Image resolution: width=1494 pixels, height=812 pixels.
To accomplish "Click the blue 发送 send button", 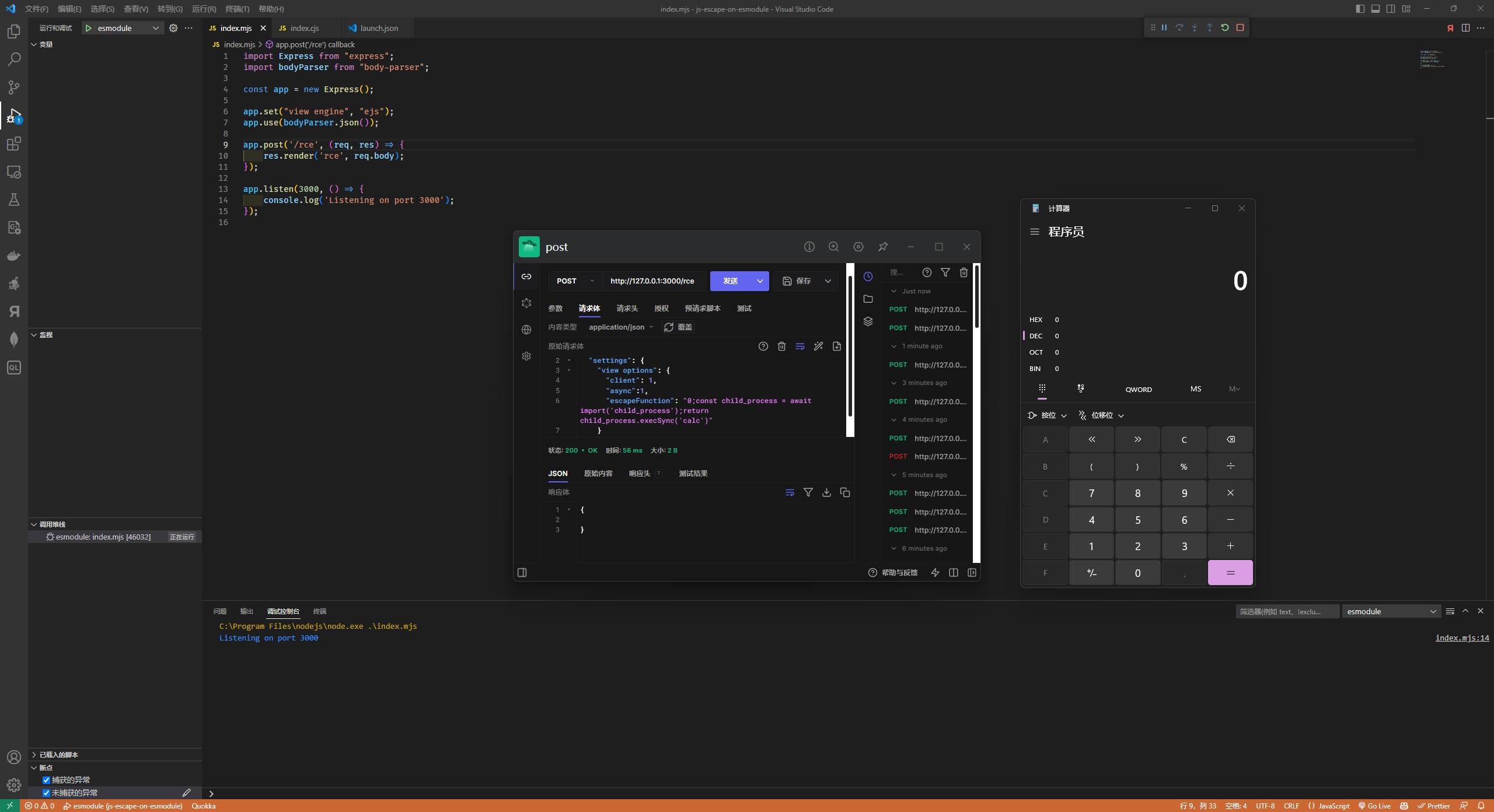I will tap(730, 281).
